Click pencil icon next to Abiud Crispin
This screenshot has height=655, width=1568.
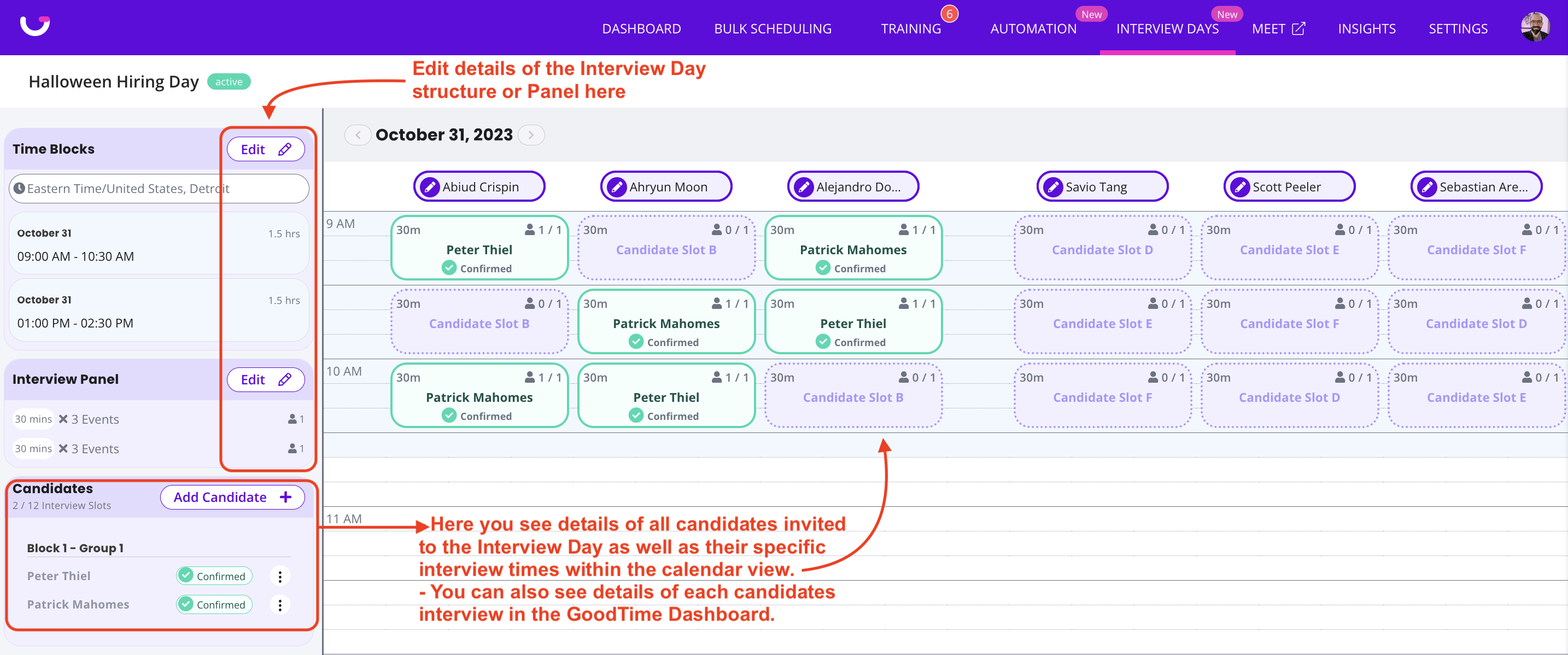[430, 187]
